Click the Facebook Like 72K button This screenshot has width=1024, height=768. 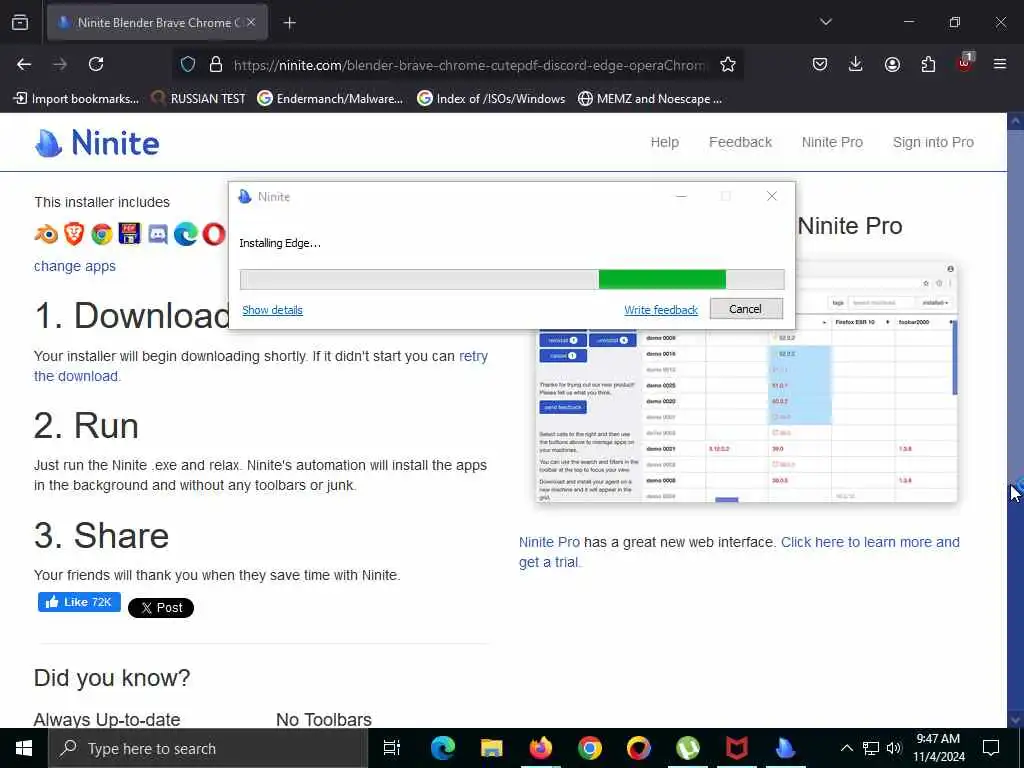click(79, 602)
